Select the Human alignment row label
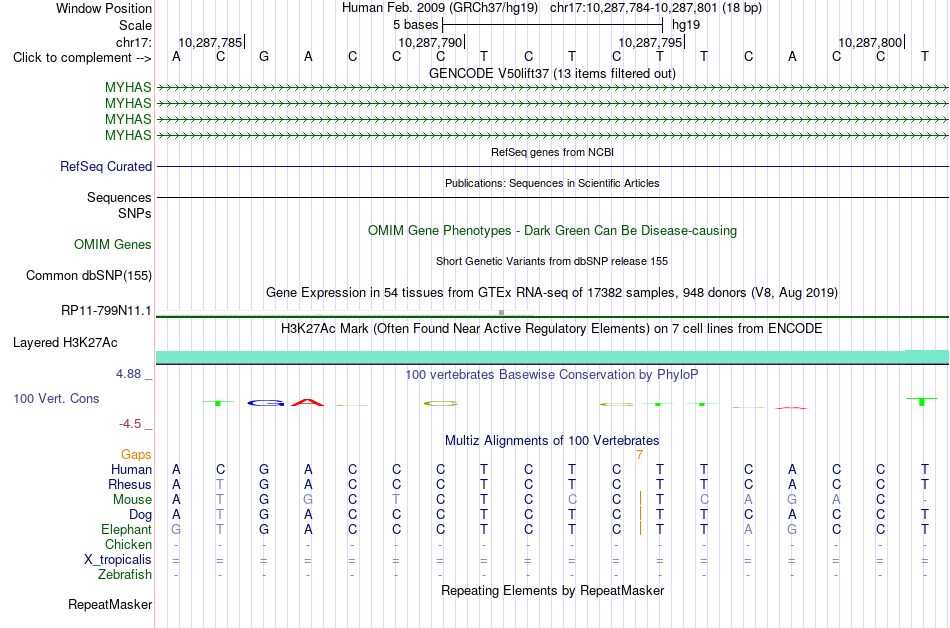This screenshot has width=950, height=628. [x=131, y=469]
